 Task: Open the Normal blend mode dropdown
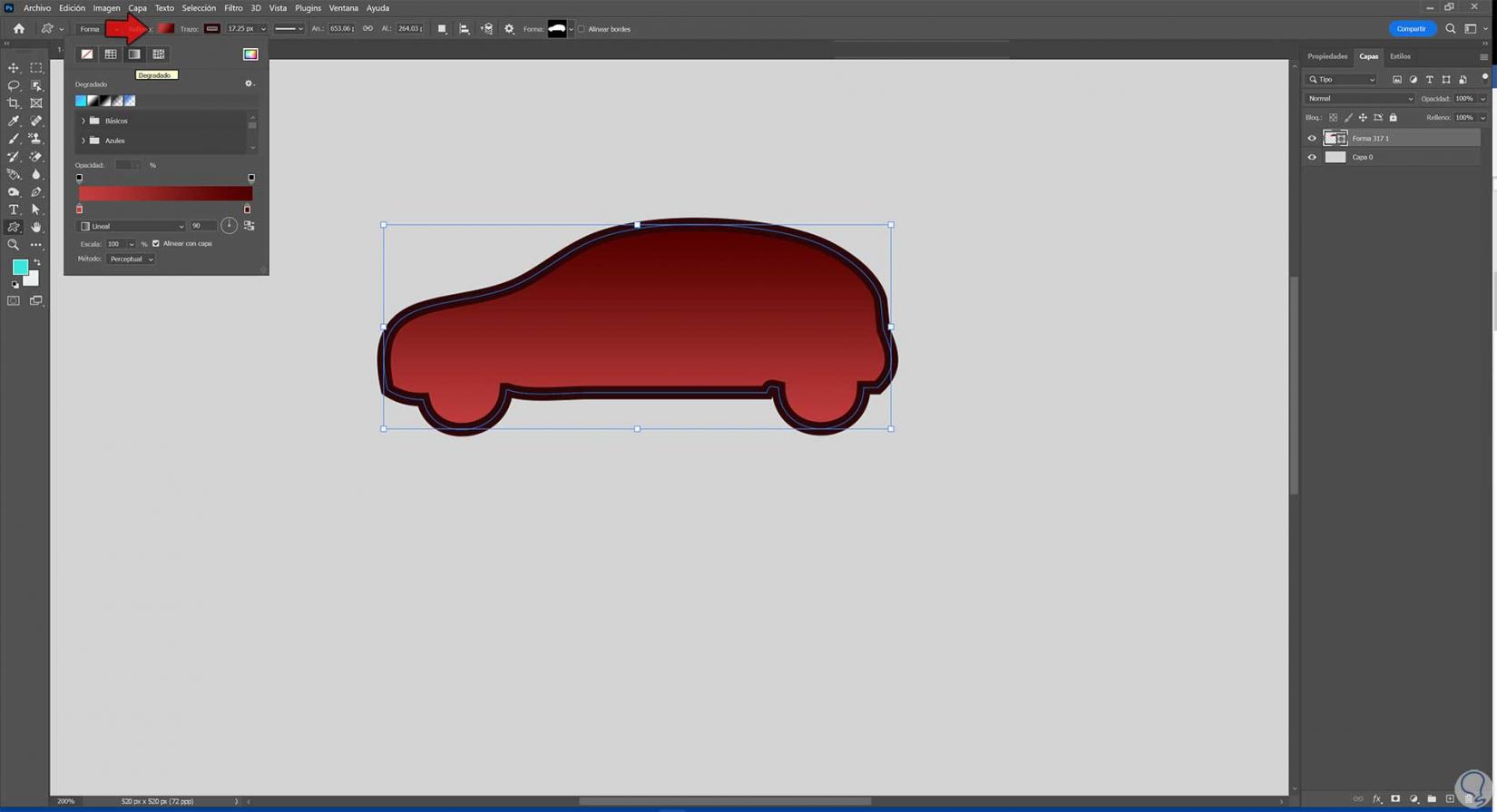click(1359, 99)
